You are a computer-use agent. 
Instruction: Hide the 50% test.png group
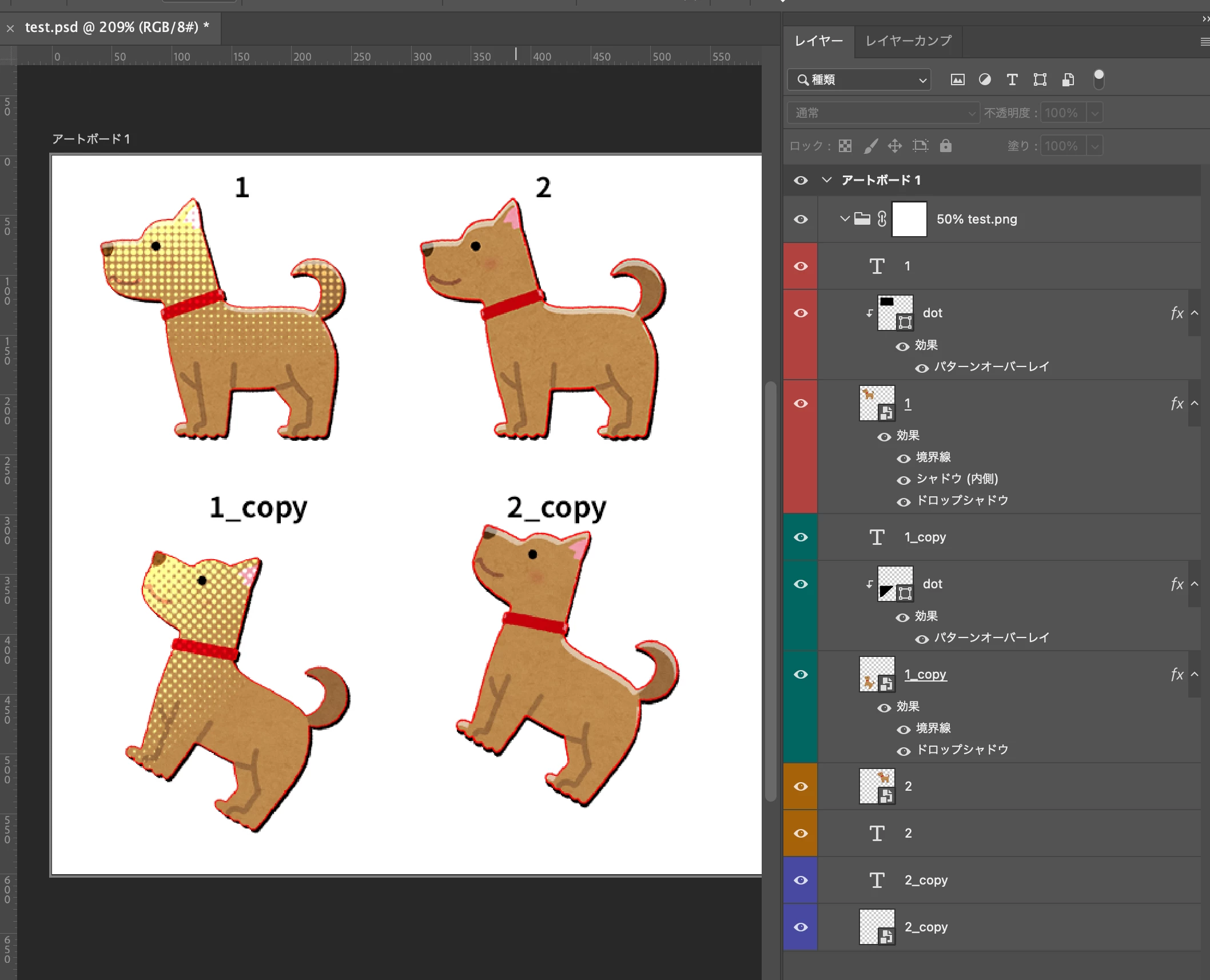801,220
